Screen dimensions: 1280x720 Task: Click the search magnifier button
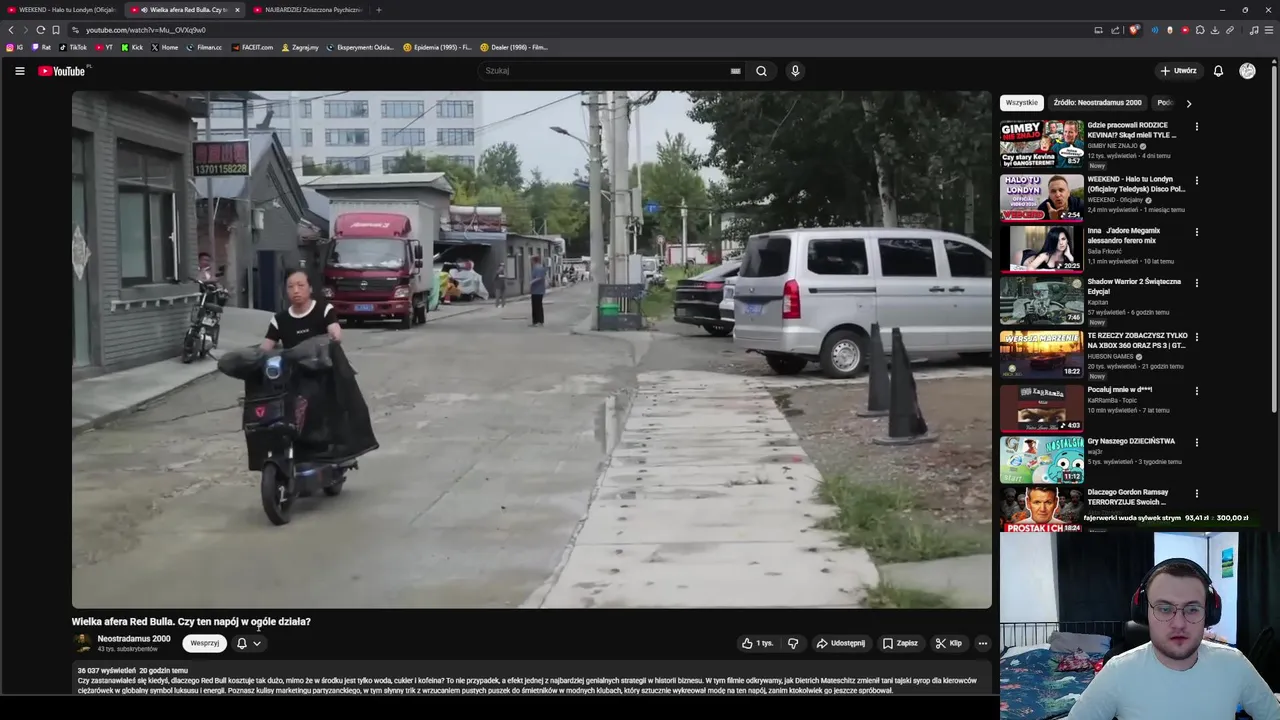pos(761,71)
